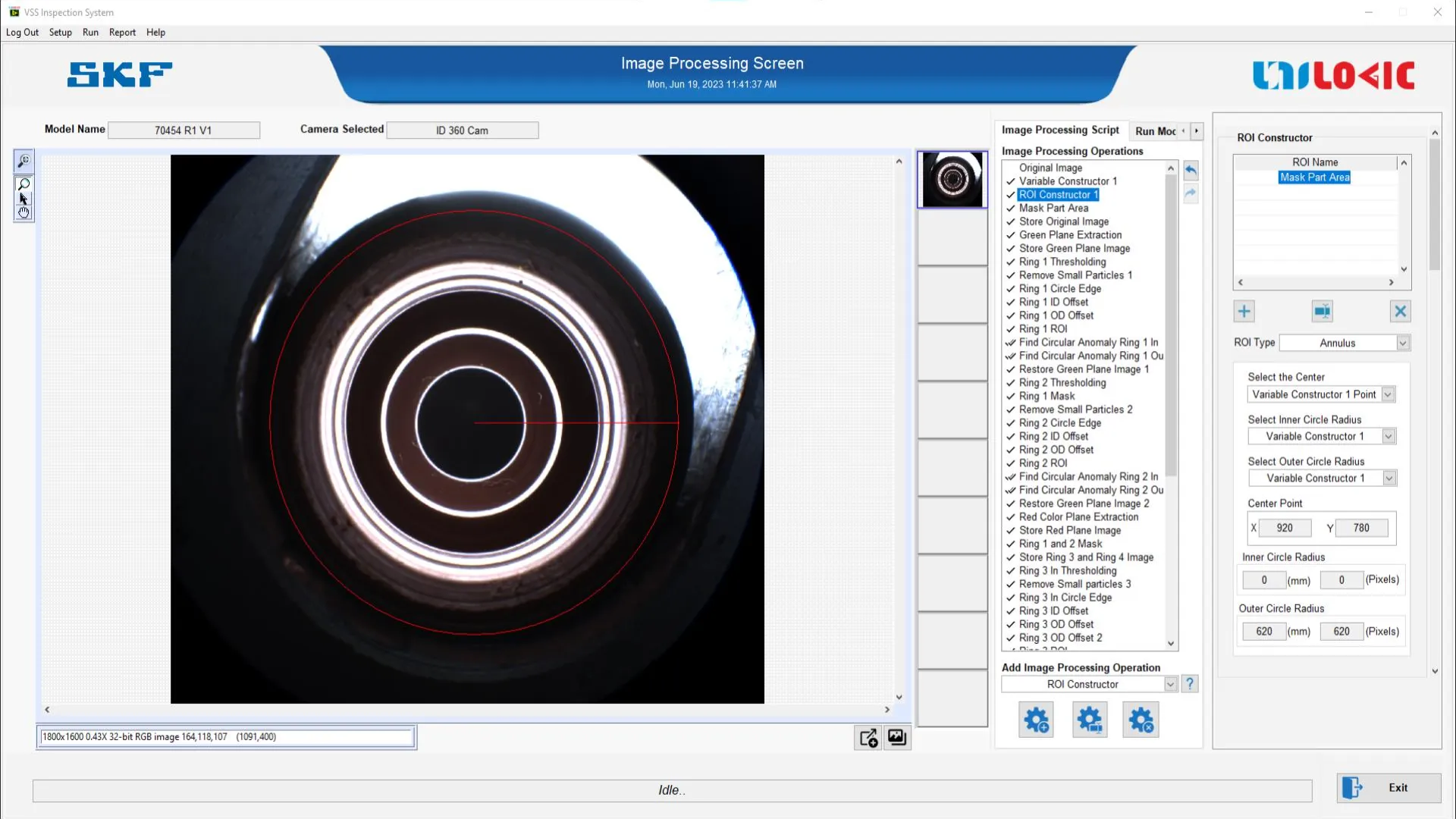Select the magnifier zoom tool
The height and width of the screenshot is (819, 1456).
(x=24, y=184)
